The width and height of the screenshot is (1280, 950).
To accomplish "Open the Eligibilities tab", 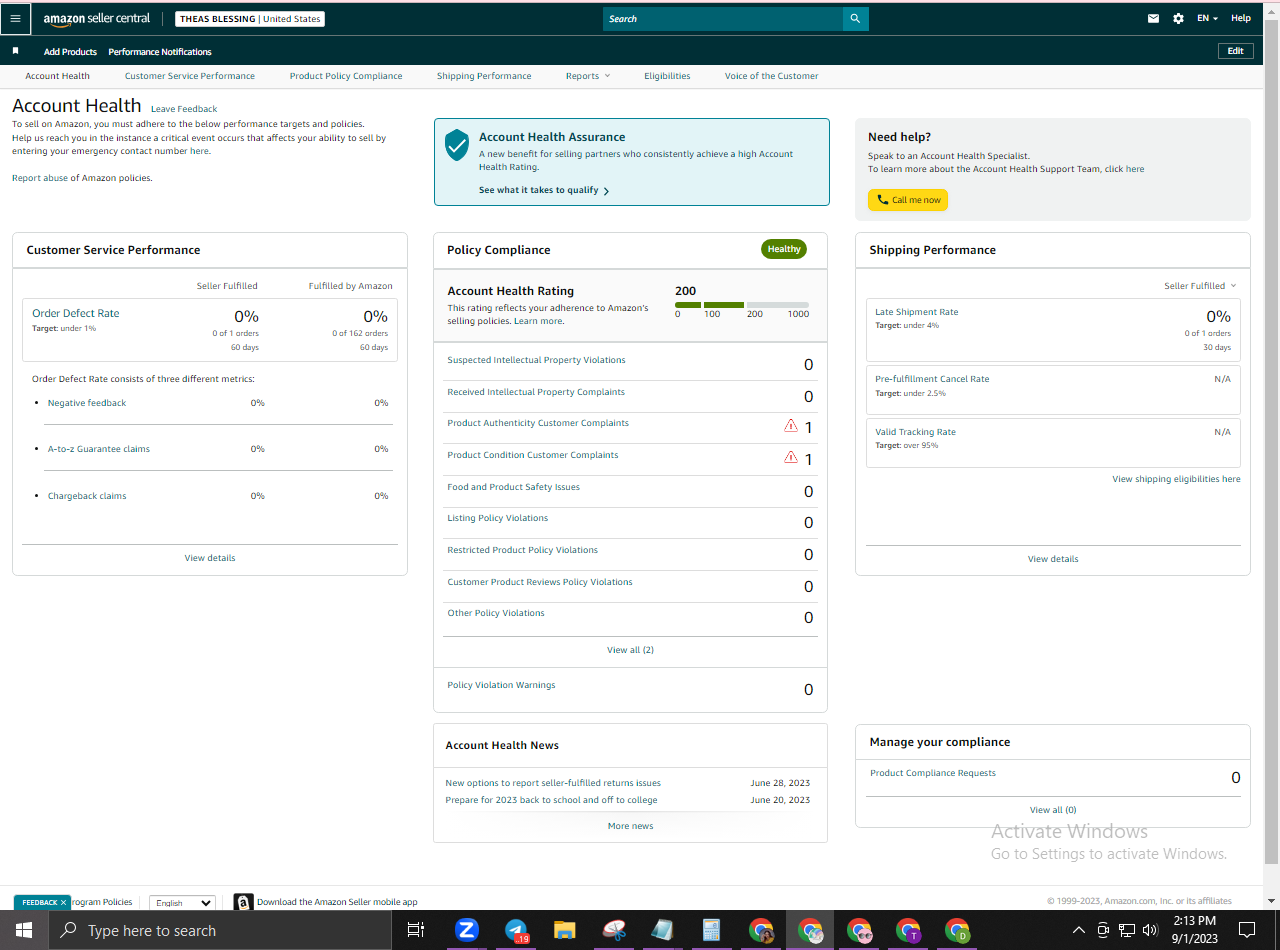I will coord(667,76).
